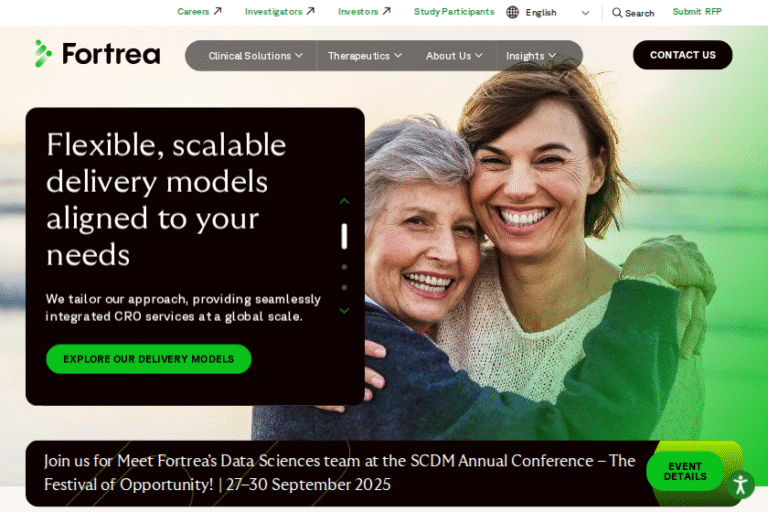Click the Event Details button
This screenshot has width=768, height=512.
(685, 471)
